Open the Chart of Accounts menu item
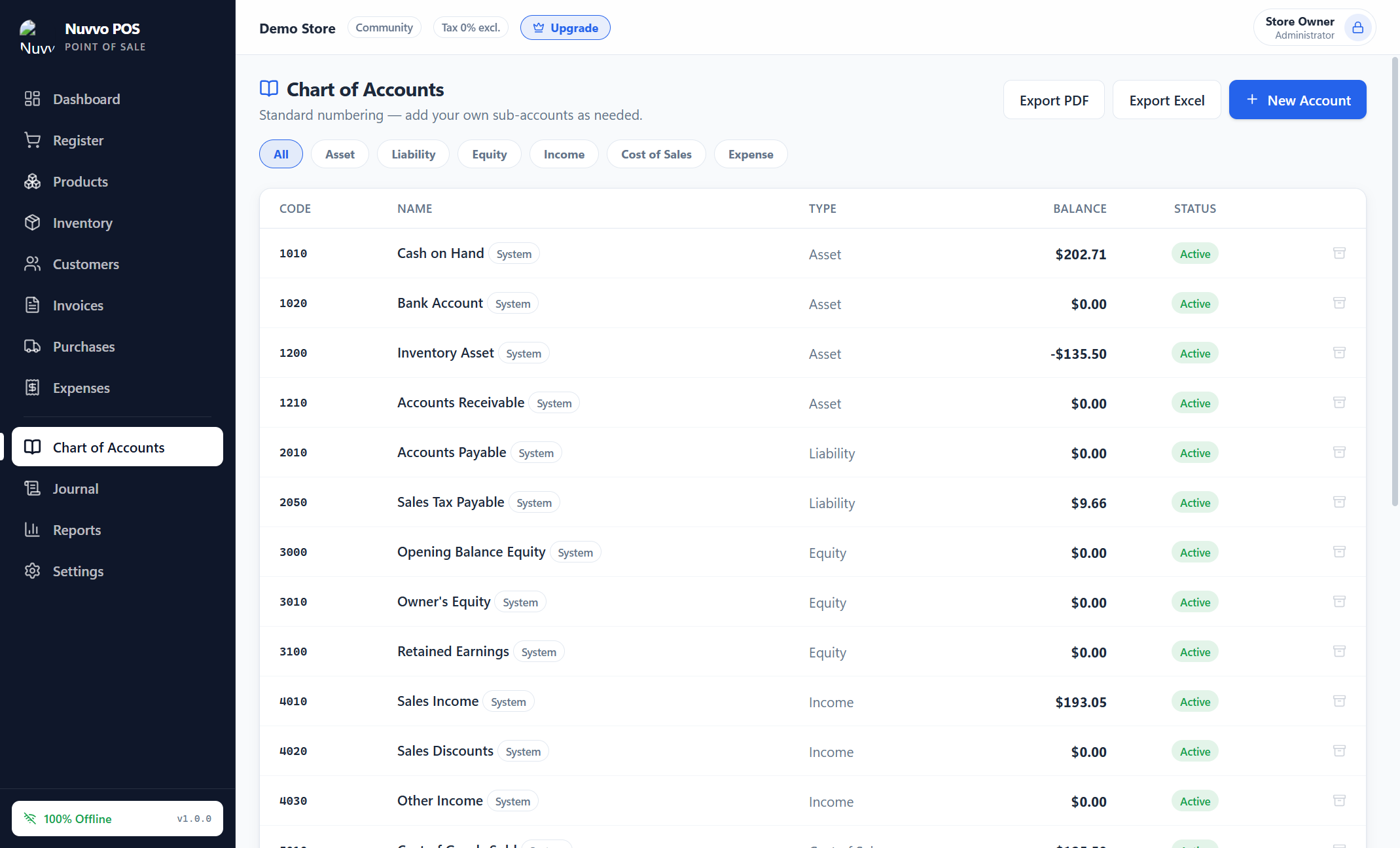This screenshot has width=1400, height=848. coord(117,447)
